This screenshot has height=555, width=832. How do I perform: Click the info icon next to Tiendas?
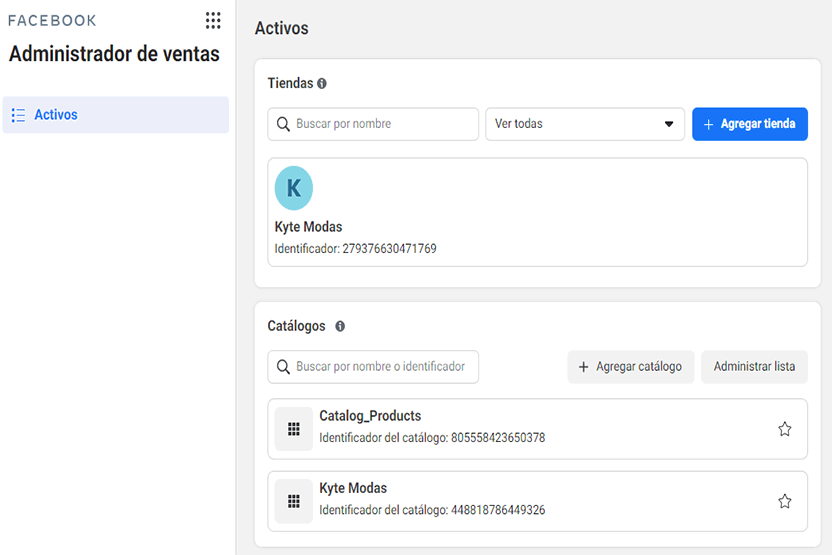tap(322, 83)
